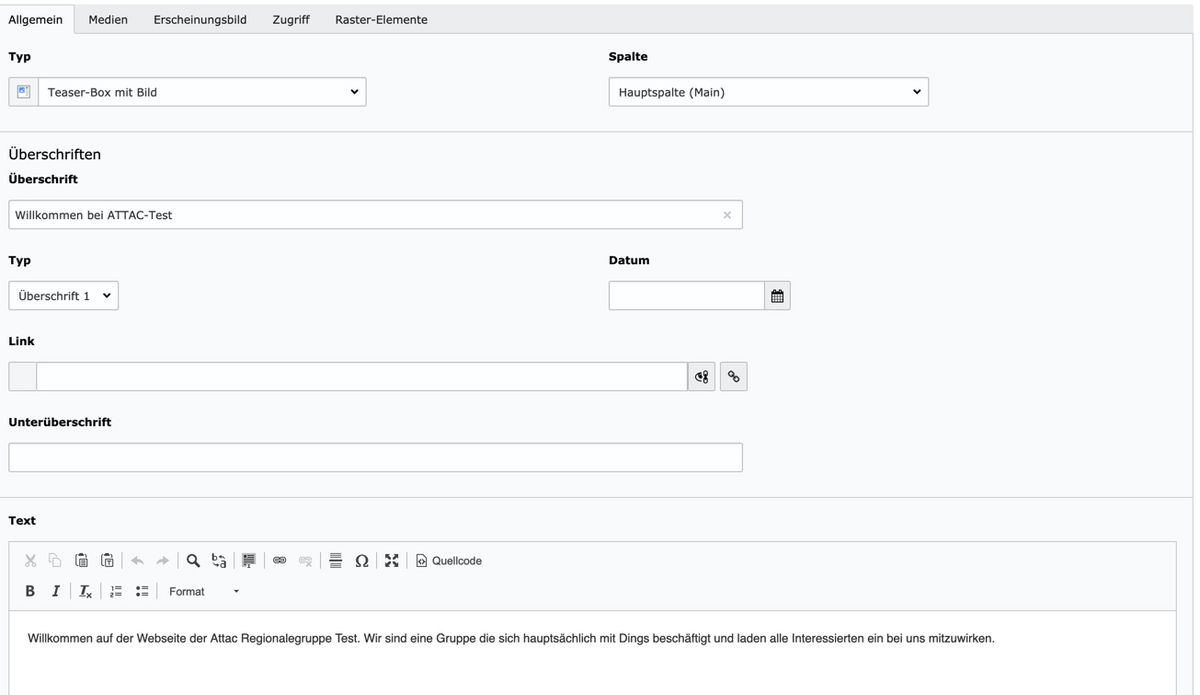Click the Cut icon in editor toolbar

coord(30,561)
